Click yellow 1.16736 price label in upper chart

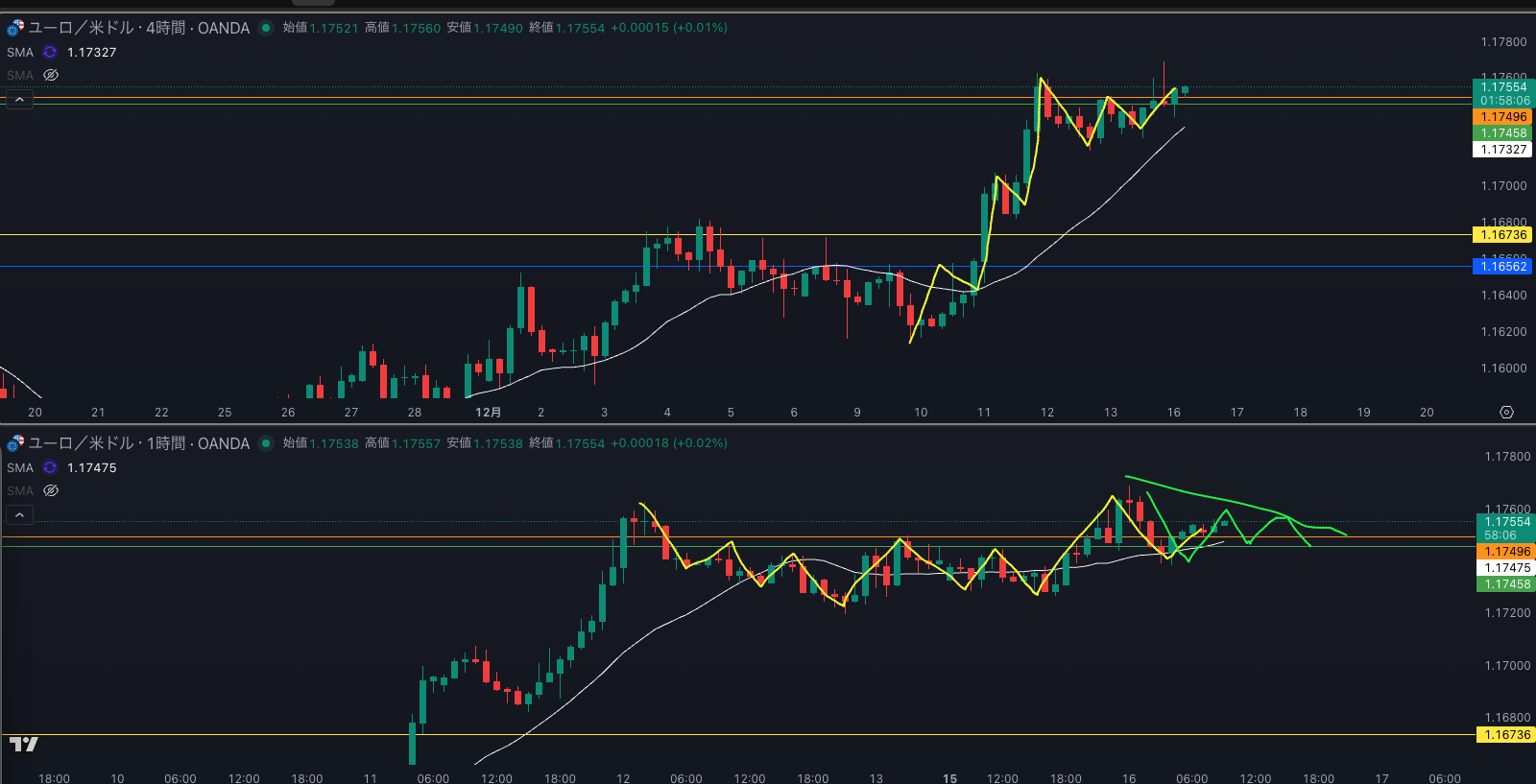1502,235
